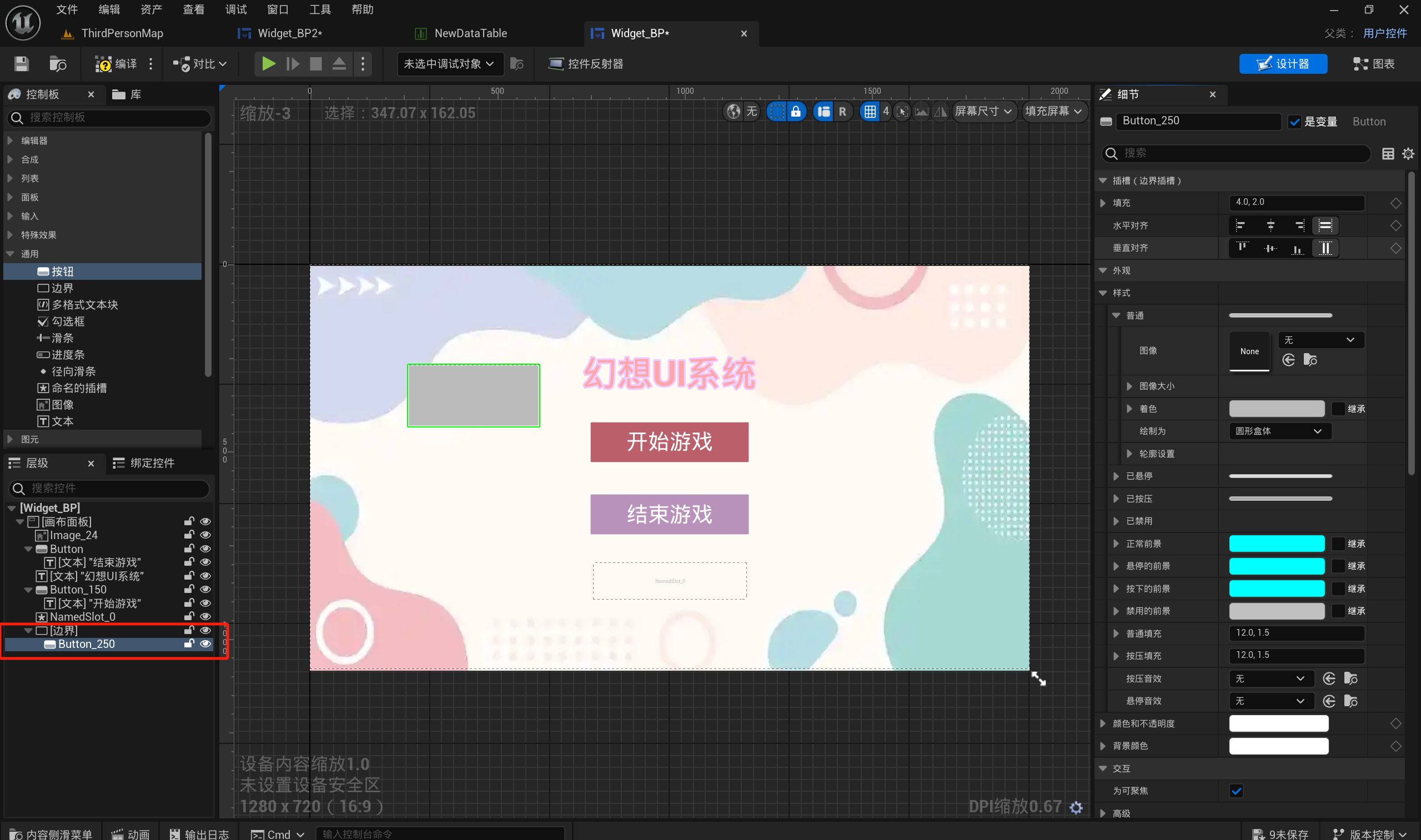Viewport: 1421px width, 840px height.
Task: Toggle the layout lock padlock icon
Action: 795,112
